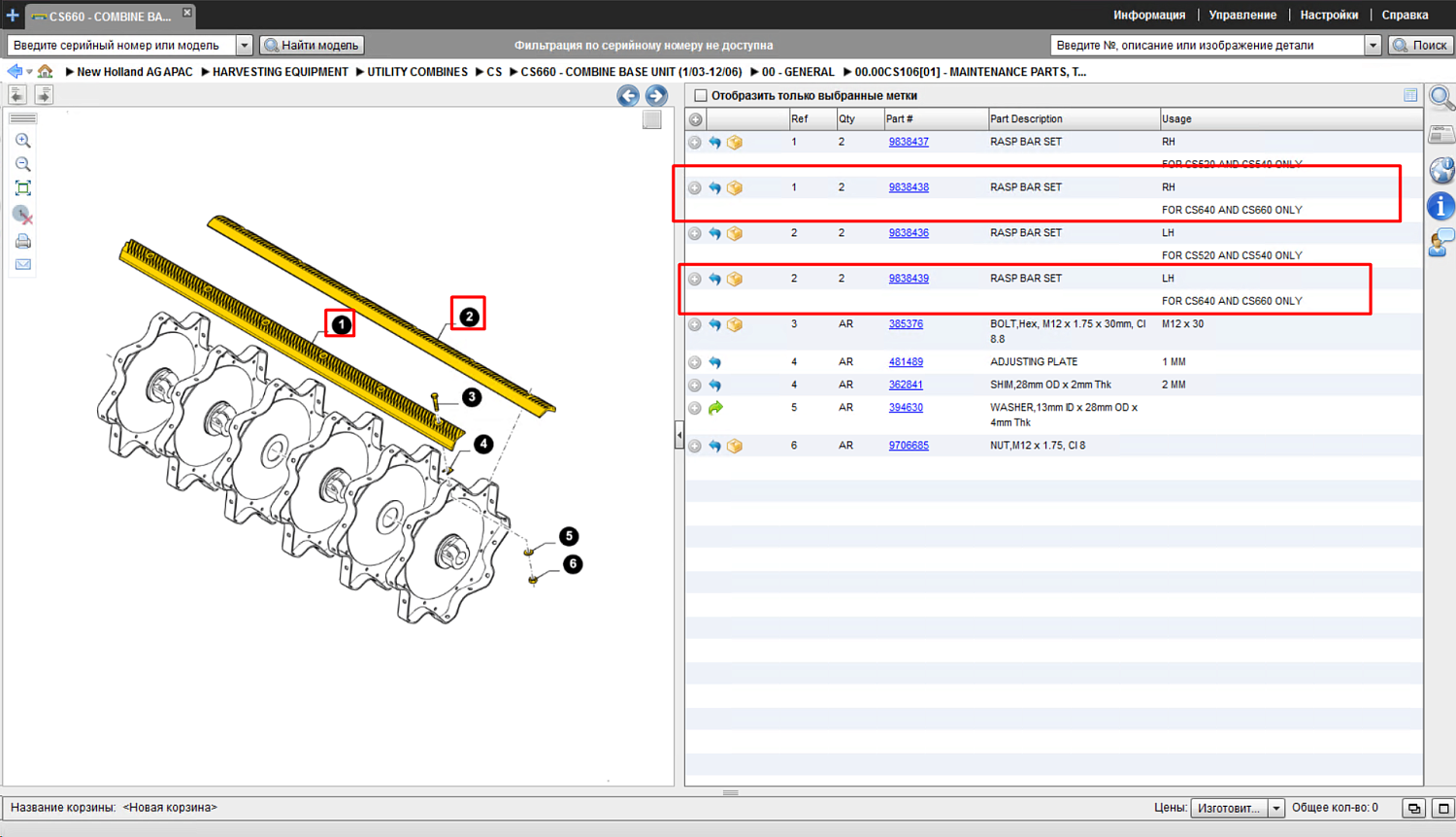Add new tab with plus icon
This screenshot has width=1456, height=837.
13,16
